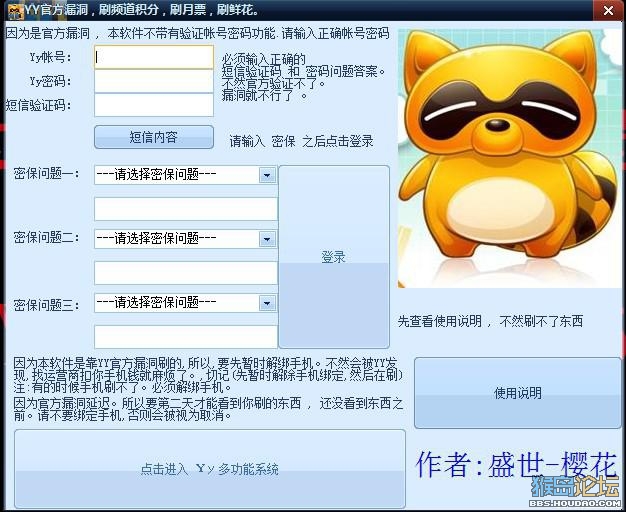Close the window with the X button
This screenshot has height=512, width=626.
[608, 10]
